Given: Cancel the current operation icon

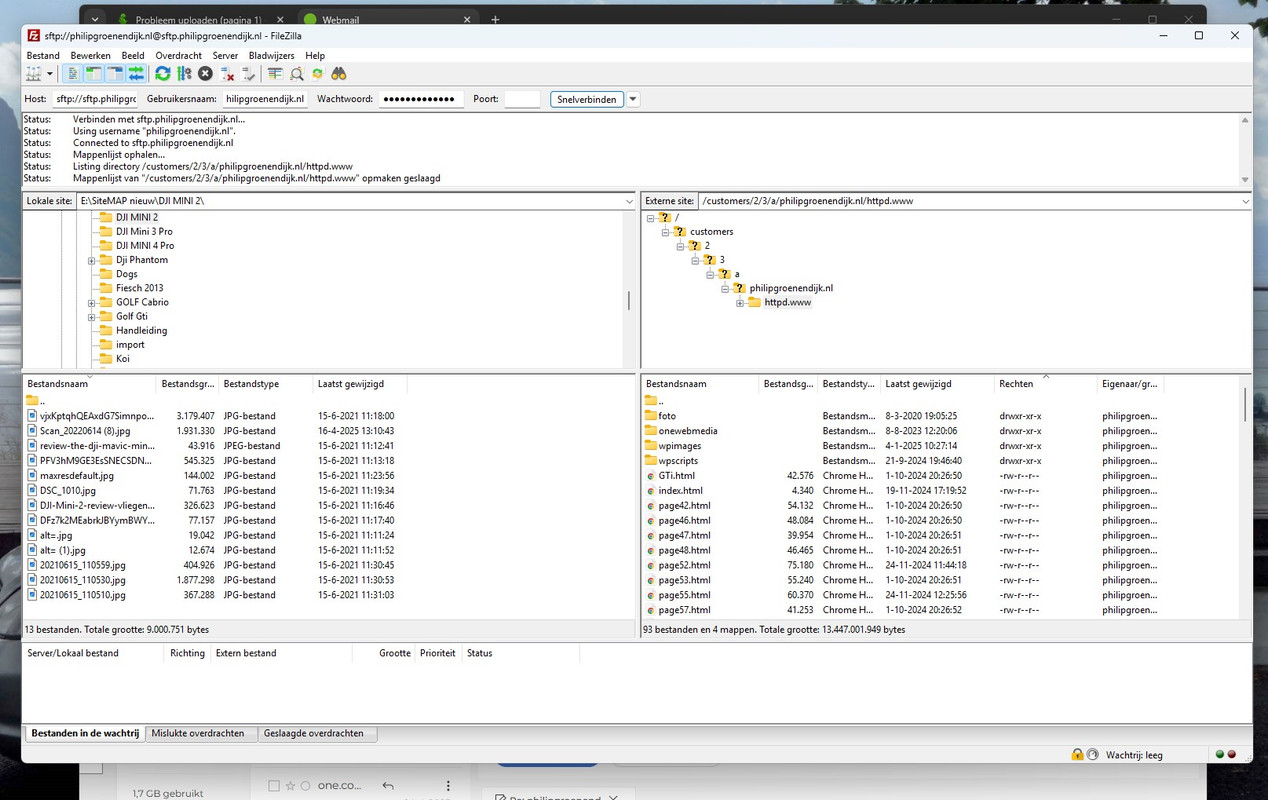Looking at the screenshot, I should coord(205,74).
